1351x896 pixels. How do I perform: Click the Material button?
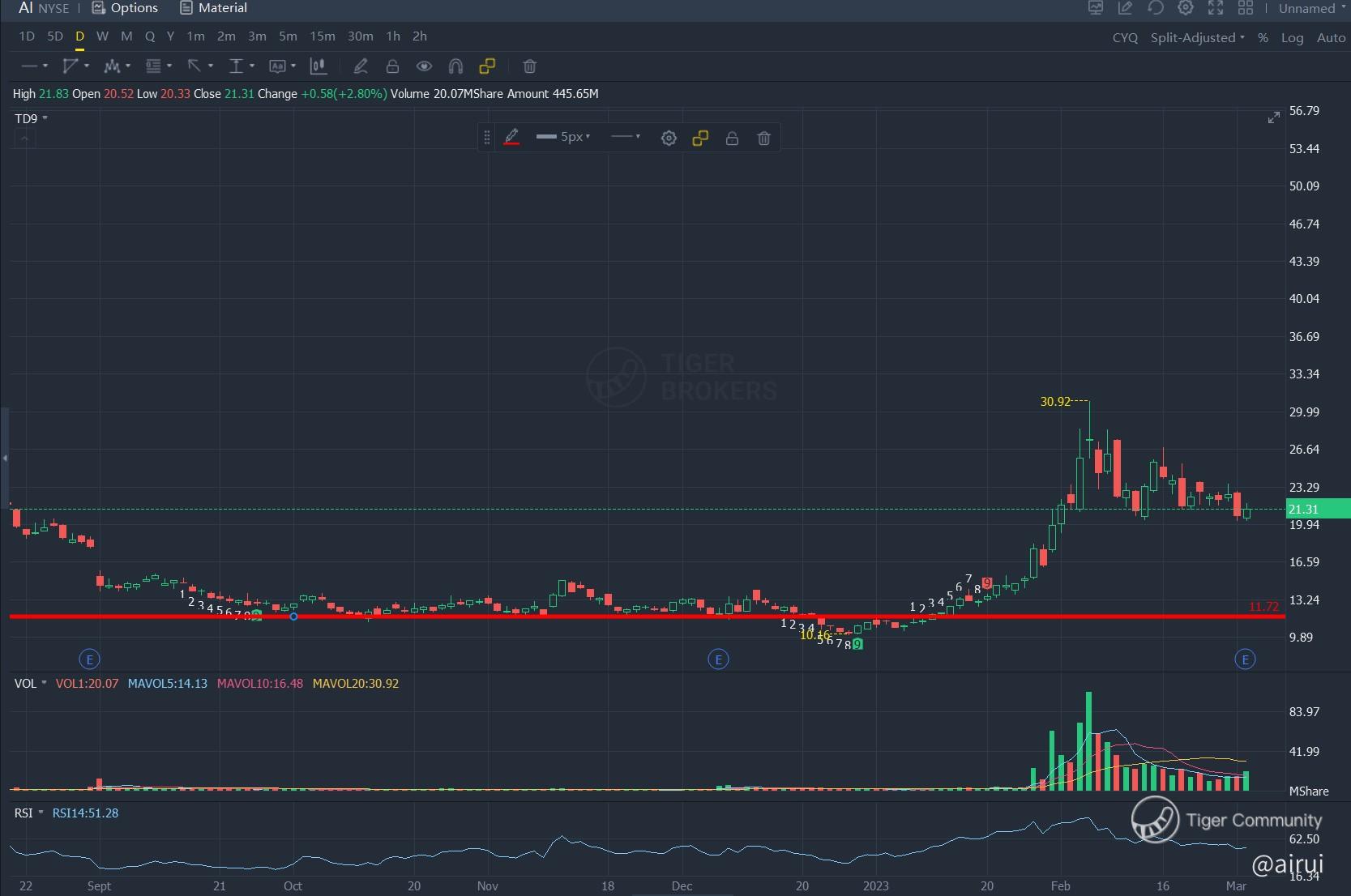pos(213,8)
